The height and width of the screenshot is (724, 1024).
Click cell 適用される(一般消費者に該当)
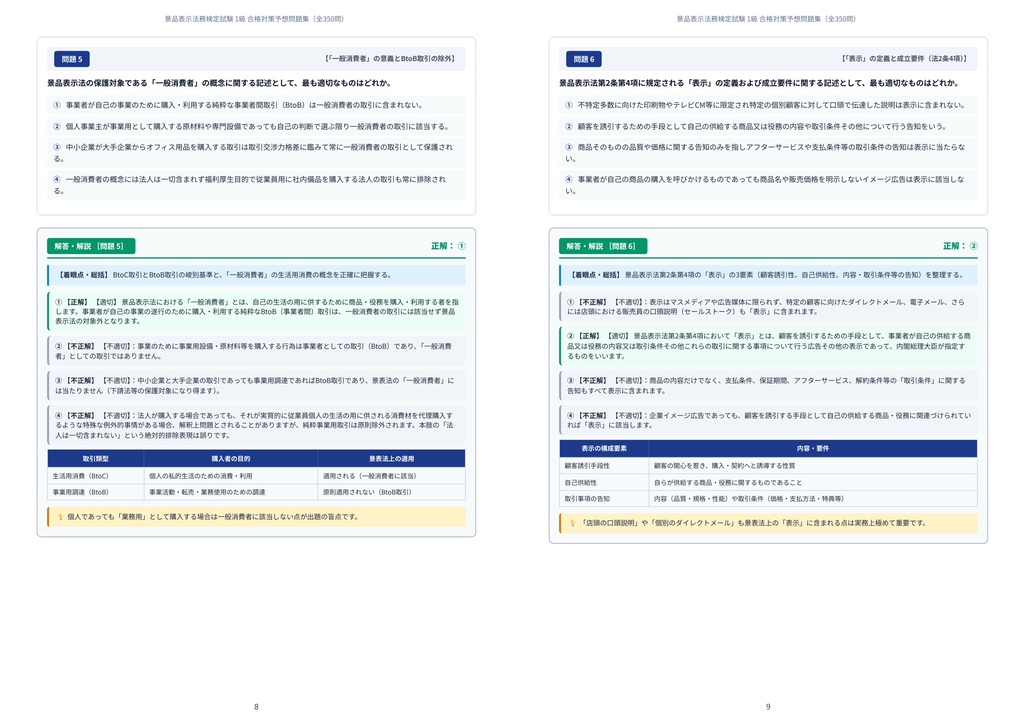(x=391, y=476)
